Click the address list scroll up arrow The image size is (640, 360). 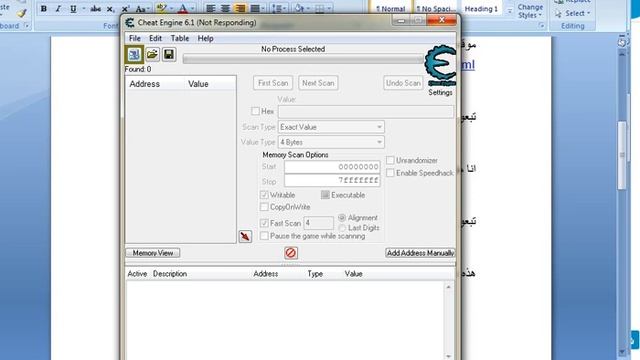[x=448, y=287]
